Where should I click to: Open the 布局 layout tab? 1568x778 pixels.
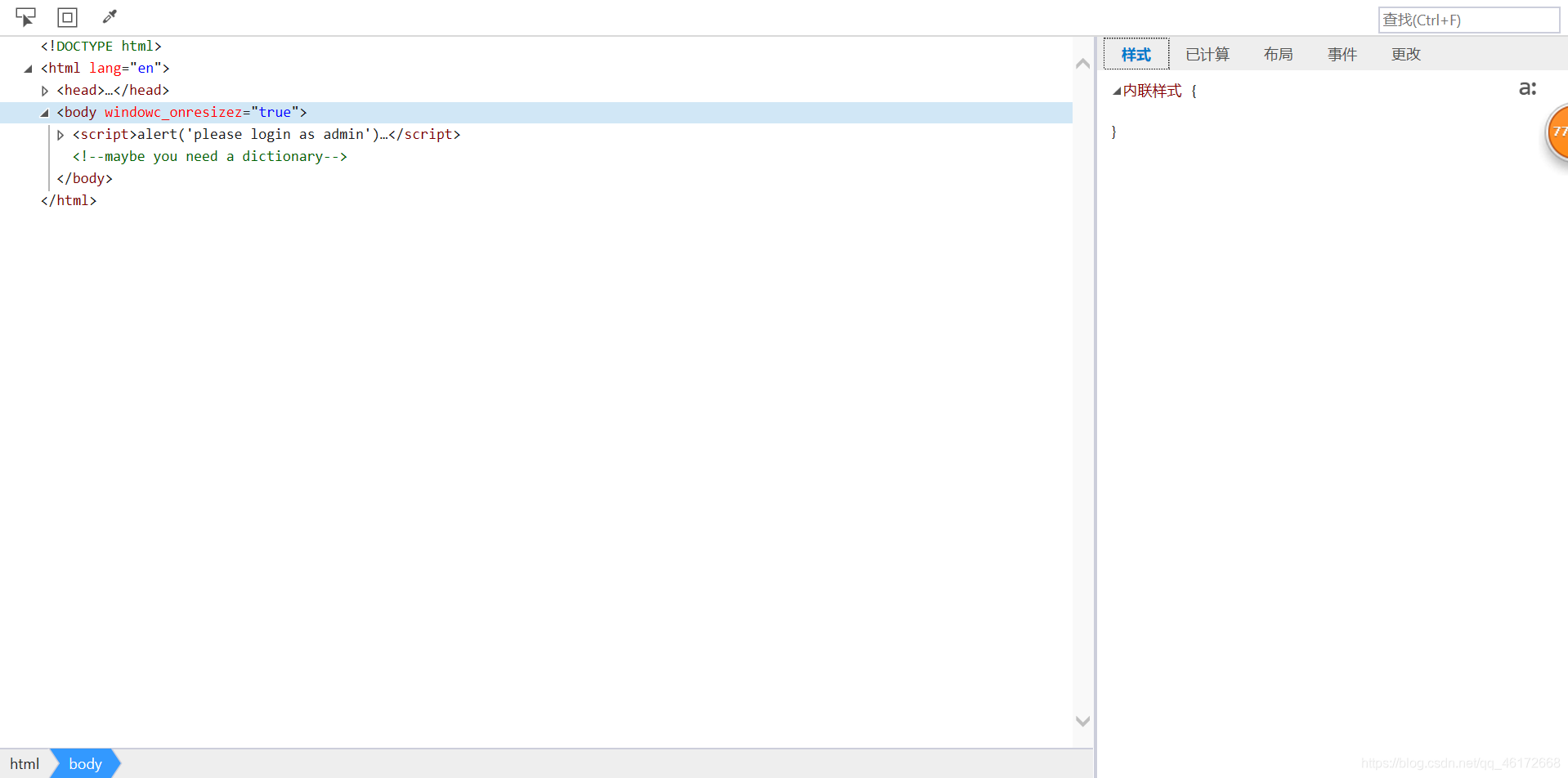1278,54
